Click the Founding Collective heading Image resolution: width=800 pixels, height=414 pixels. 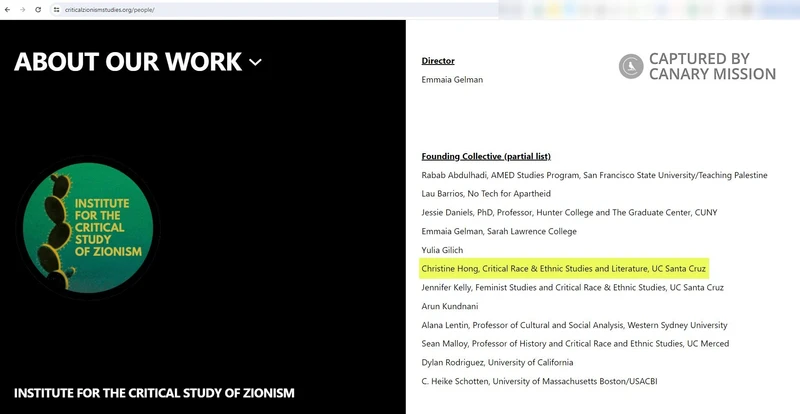(x=486, y=156)
